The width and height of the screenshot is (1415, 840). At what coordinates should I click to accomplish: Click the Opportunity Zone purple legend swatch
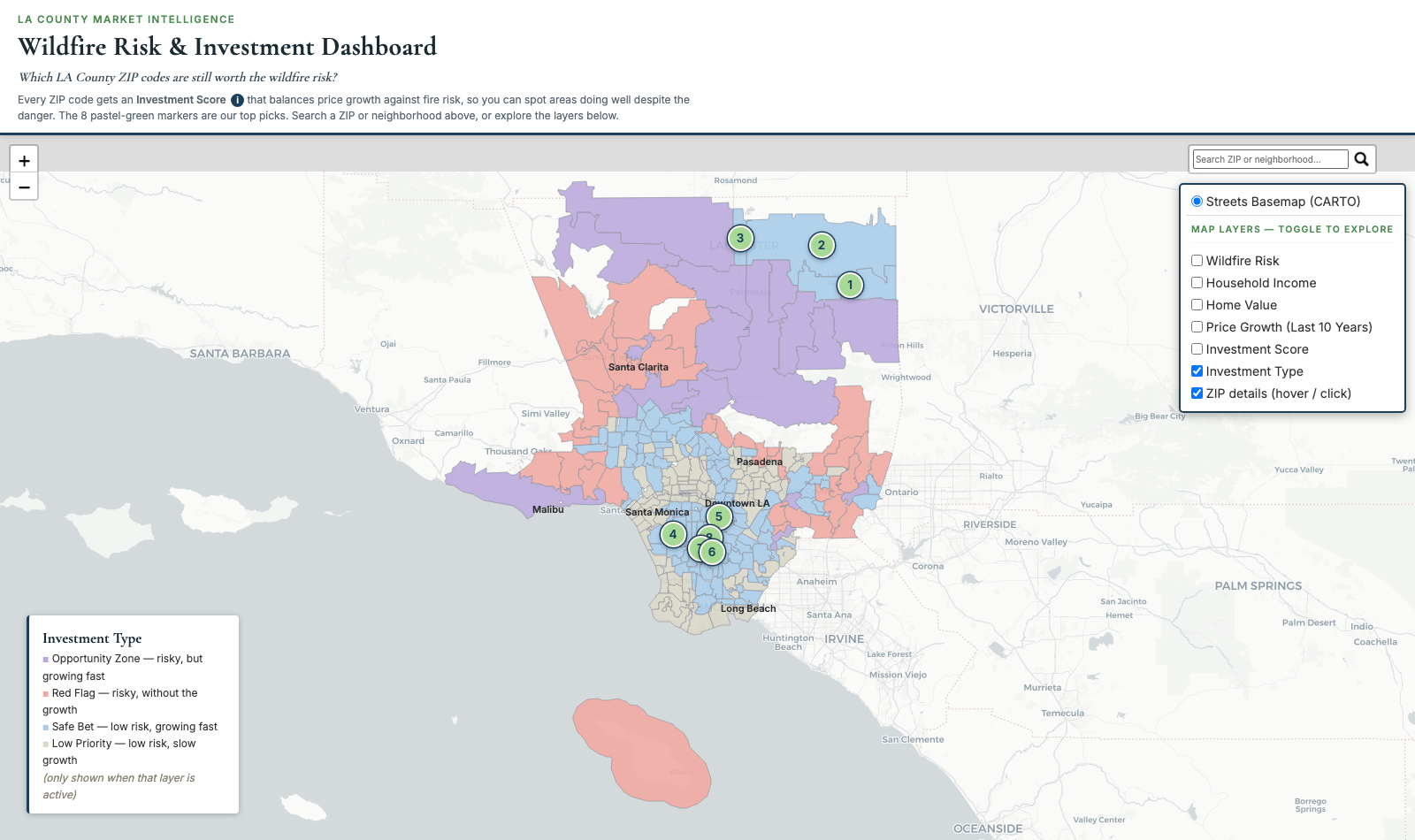pyautogui.click(x=45, y=660)
